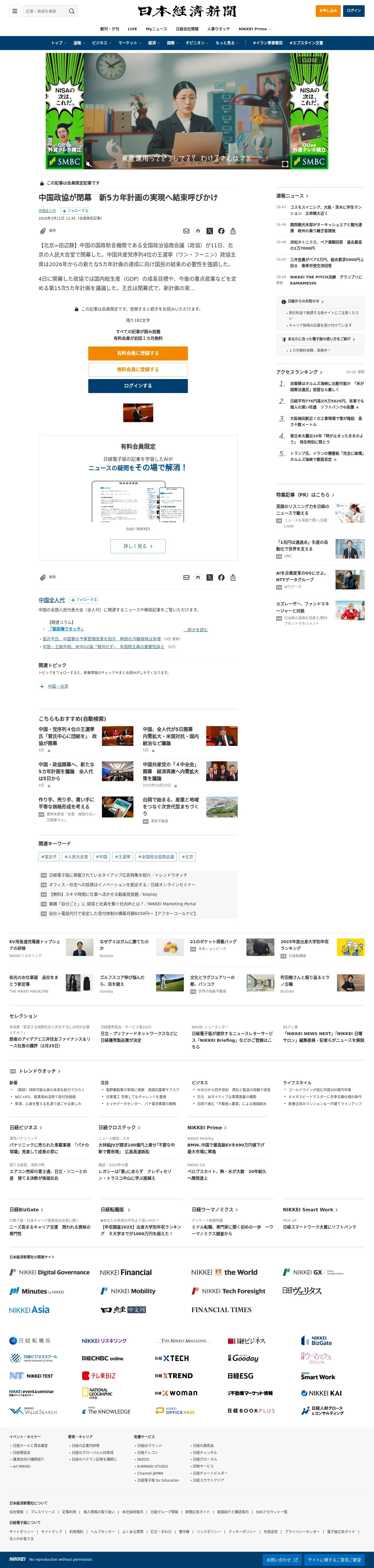
Task: Click the X icon below Ask! NIKKEI box
Action: (209, 577)
